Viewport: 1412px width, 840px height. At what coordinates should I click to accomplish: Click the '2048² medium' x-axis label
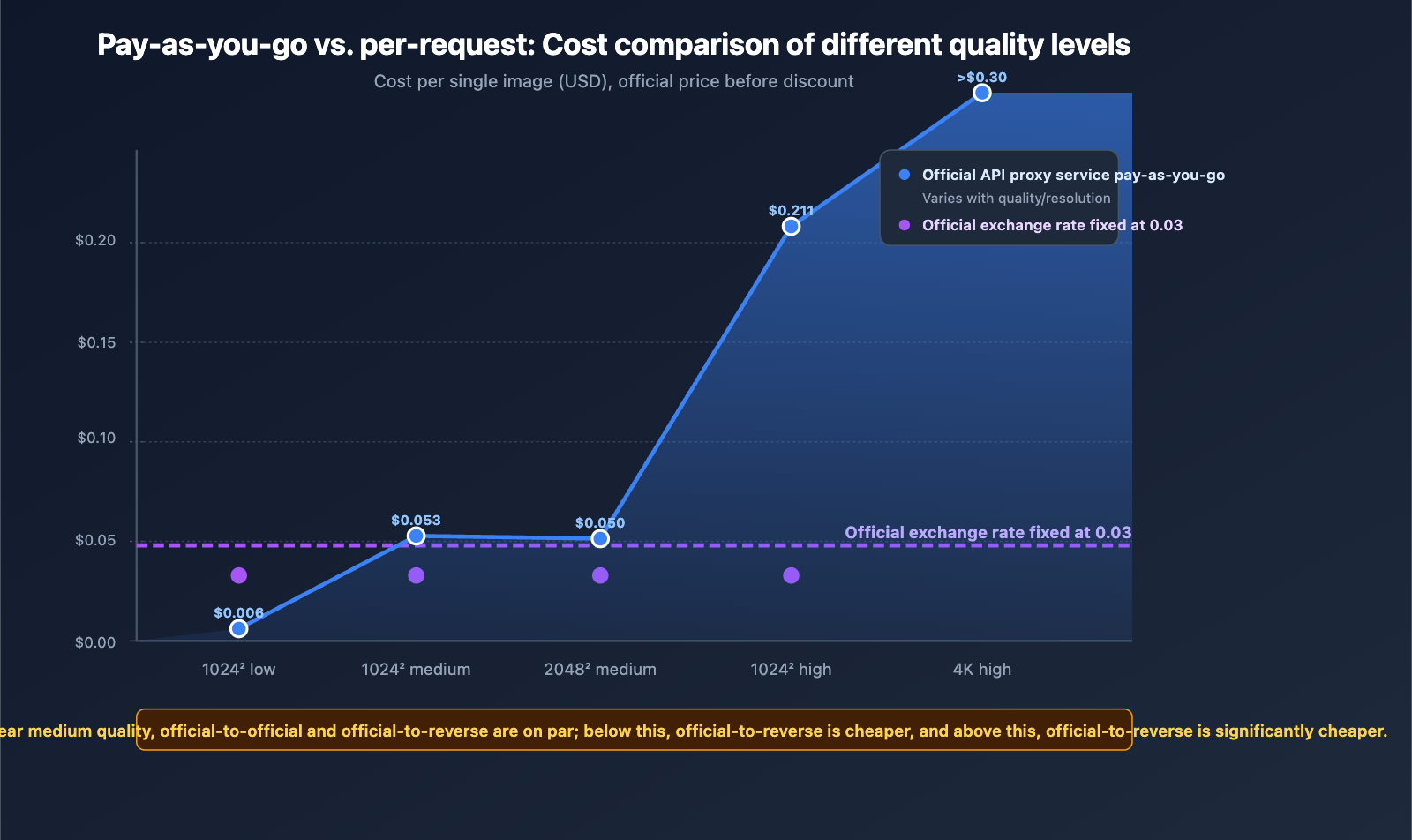[x=600, y=669]
